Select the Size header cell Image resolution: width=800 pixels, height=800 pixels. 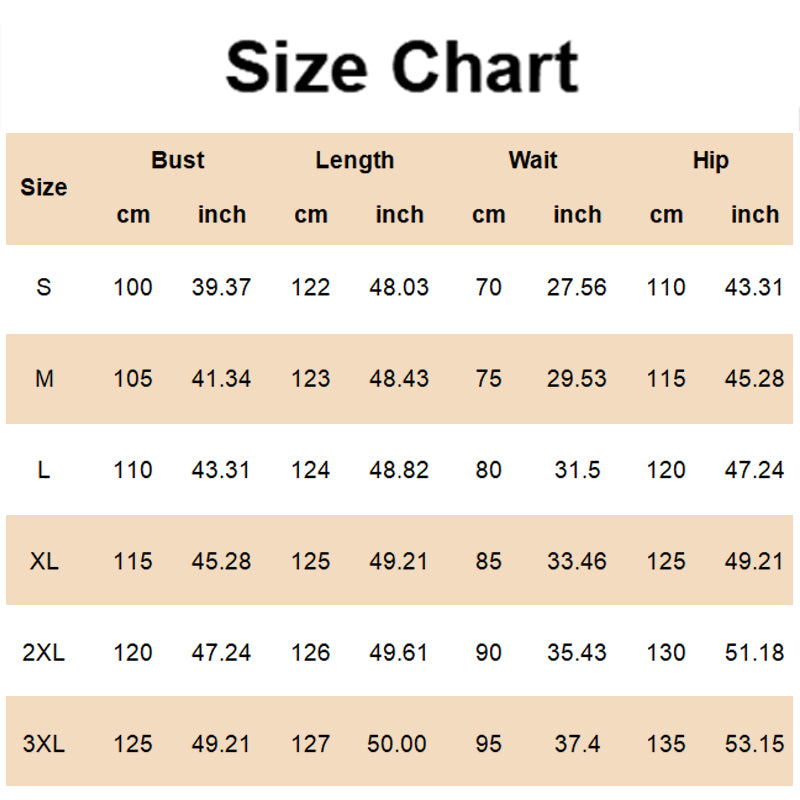click(44, 187)
